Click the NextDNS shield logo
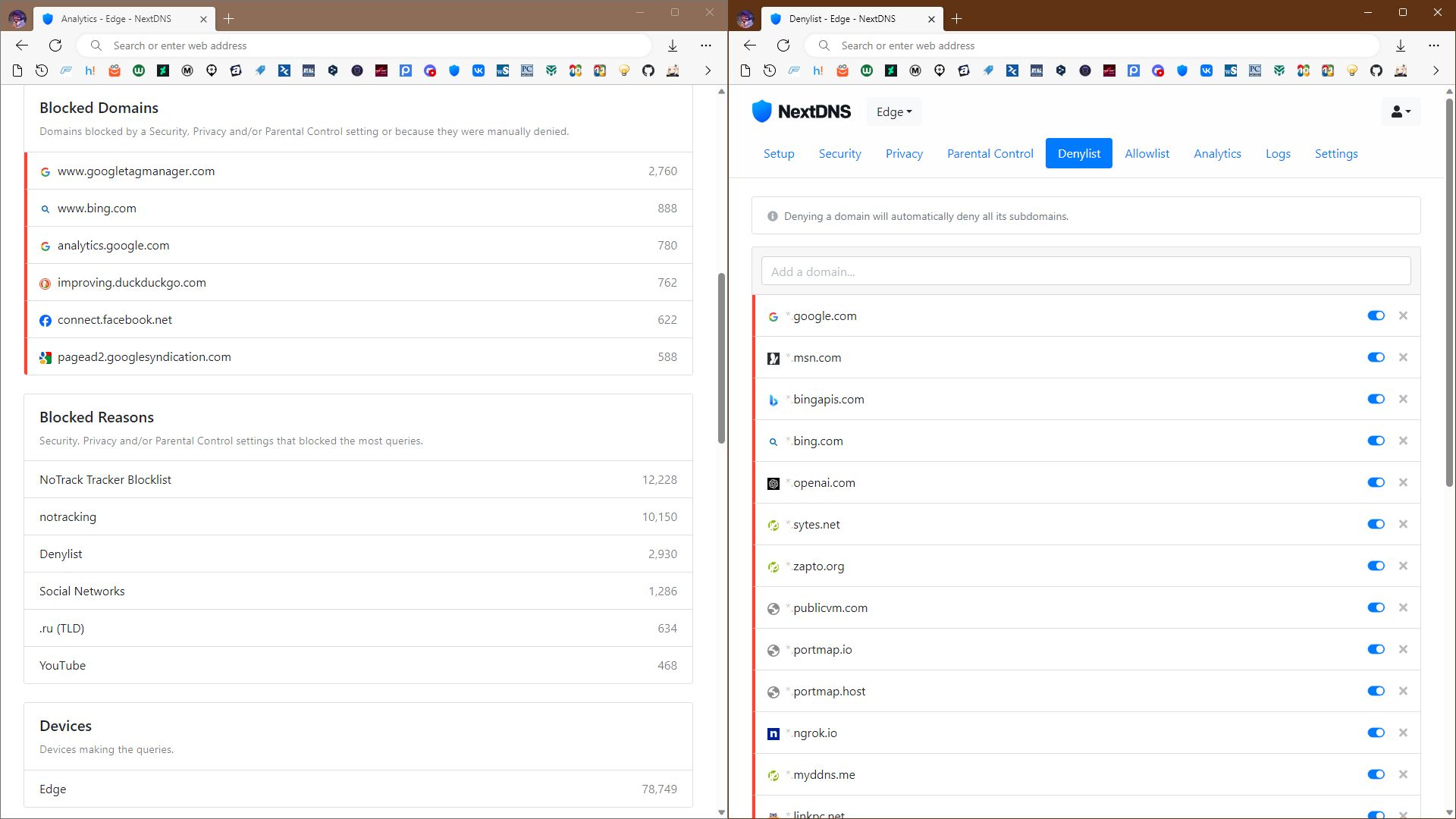Image resolution: width=1456 pixels, height=819 pixels. click(761, 111)
